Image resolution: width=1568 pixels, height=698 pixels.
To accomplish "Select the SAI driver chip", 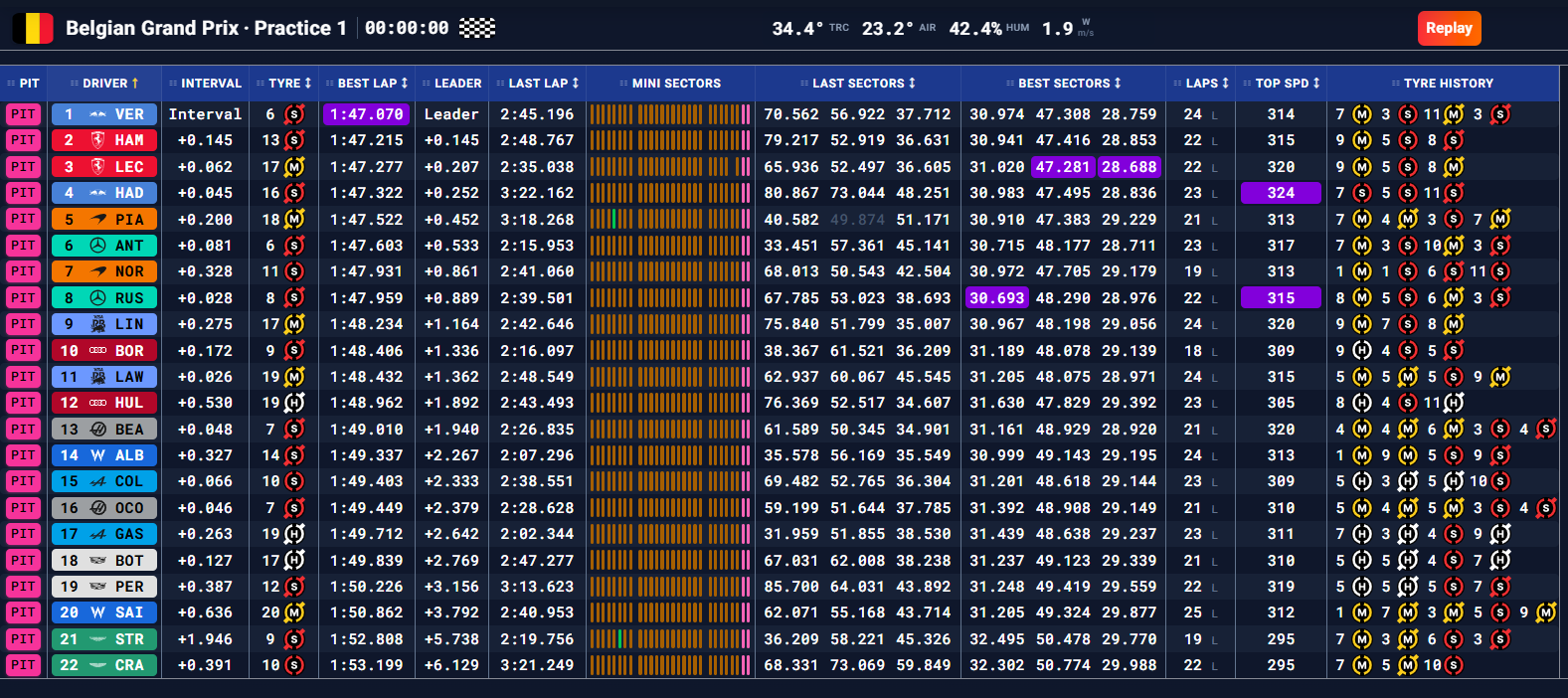I will [104, 612].
